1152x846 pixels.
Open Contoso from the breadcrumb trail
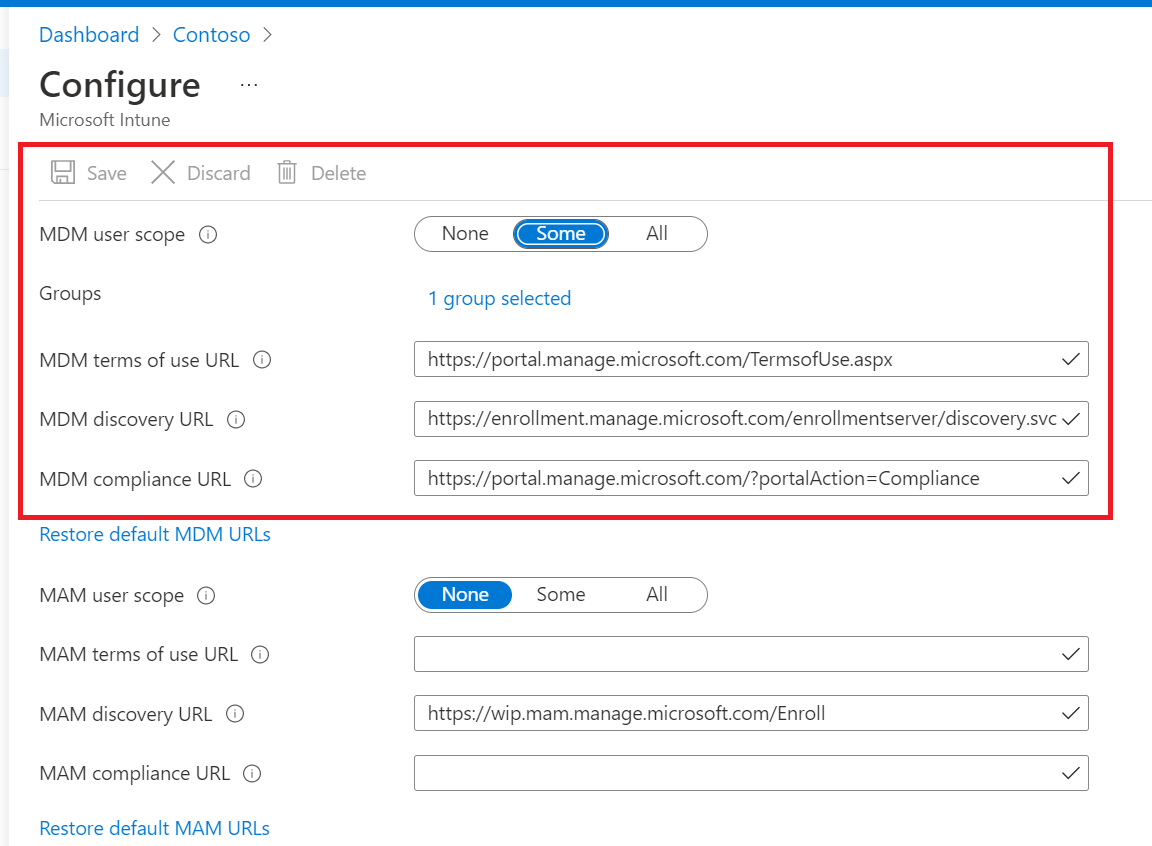[x=211, y=34]
